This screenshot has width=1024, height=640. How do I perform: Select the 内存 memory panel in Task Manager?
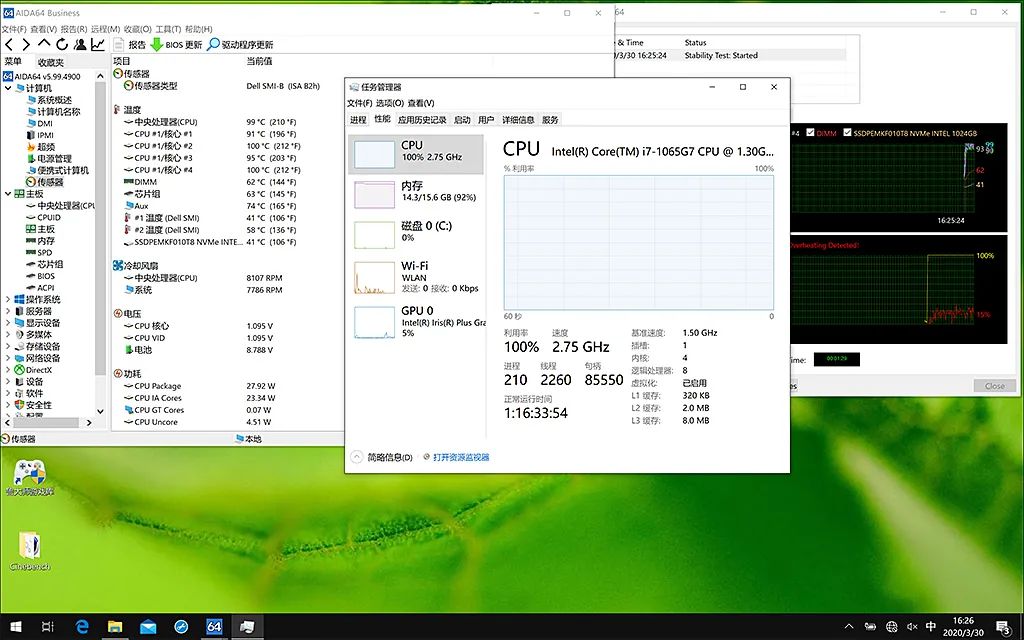click(x=416, y=194)
